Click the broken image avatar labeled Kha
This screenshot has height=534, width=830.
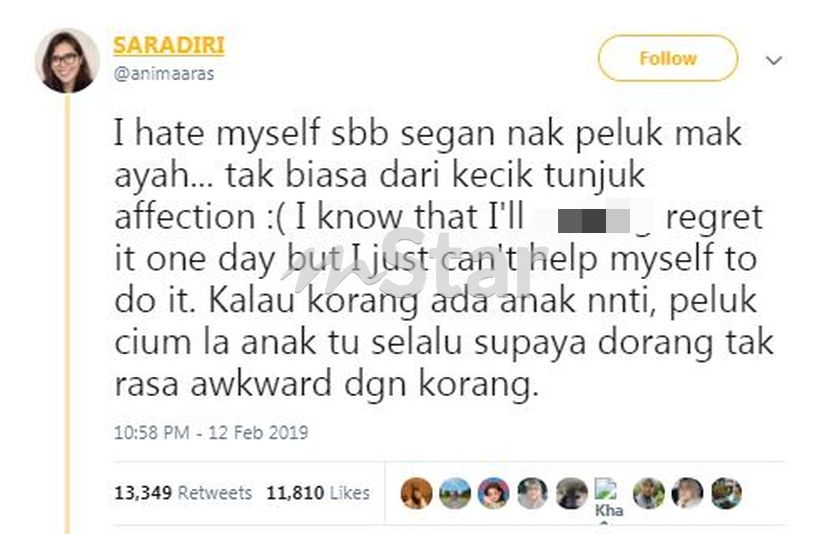click(609, 497)
